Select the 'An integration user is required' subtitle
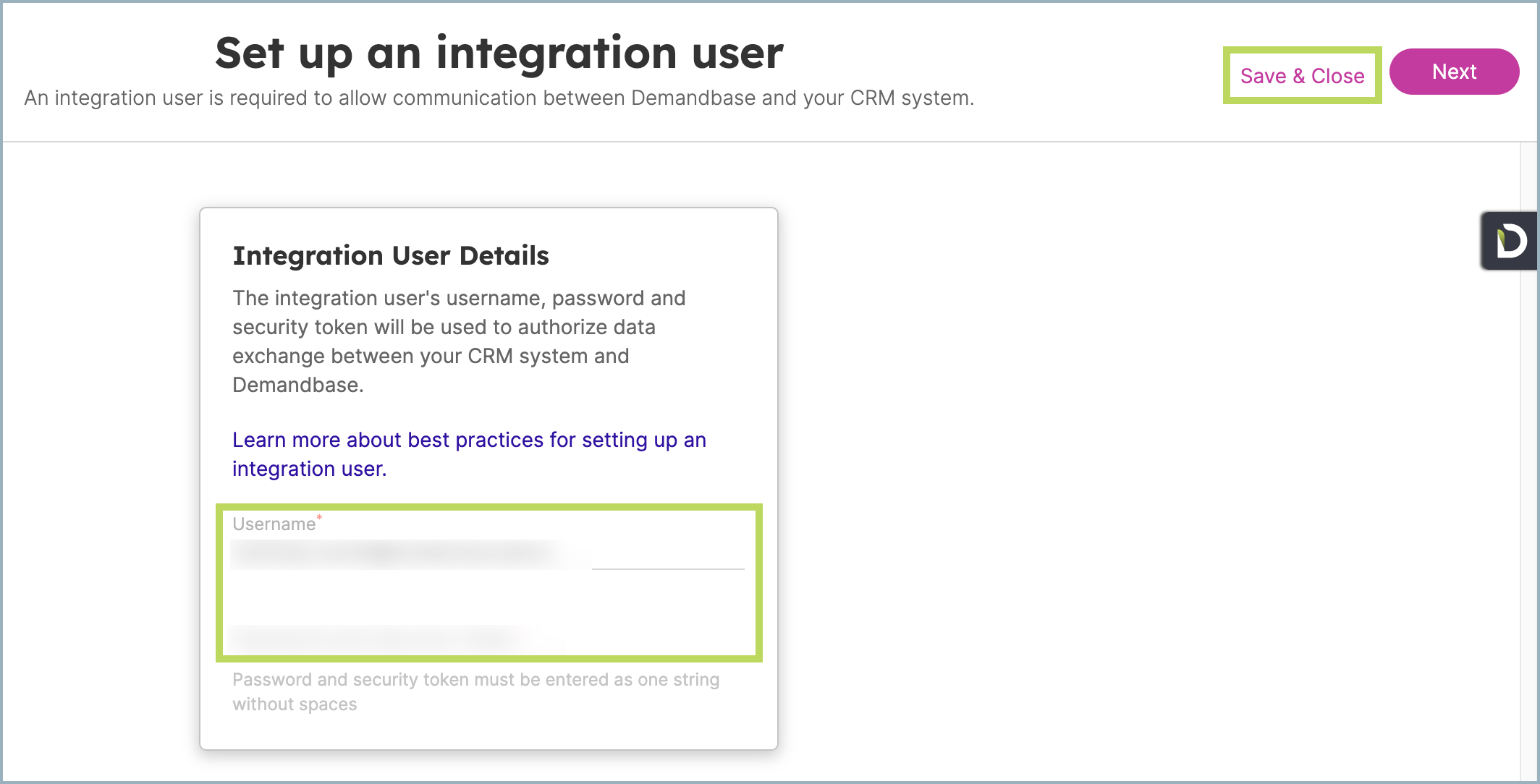This screenshot has width=1540, height=784. 499,98
